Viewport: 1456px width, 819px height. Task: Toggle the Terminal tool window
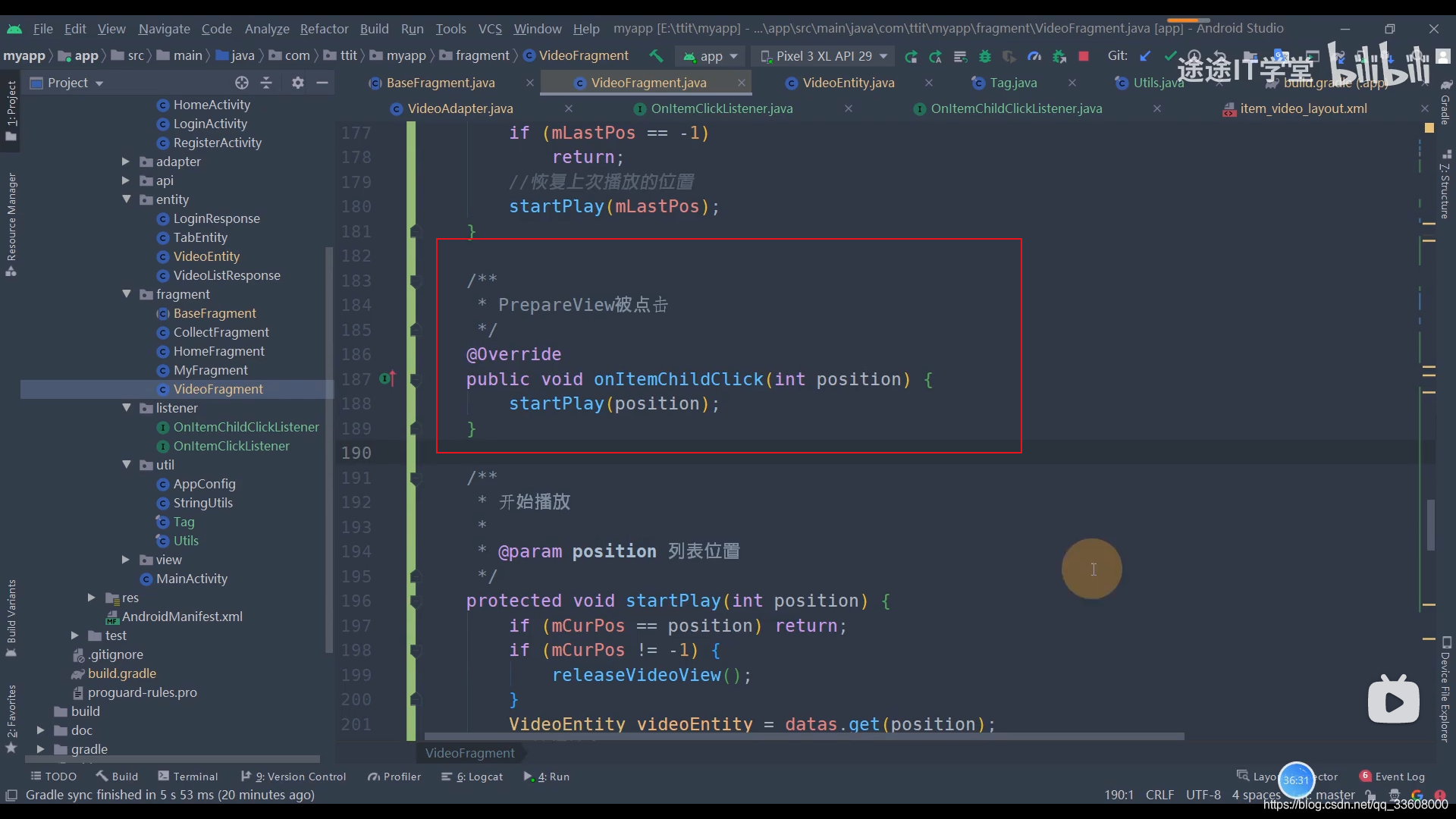coord(187,776)
